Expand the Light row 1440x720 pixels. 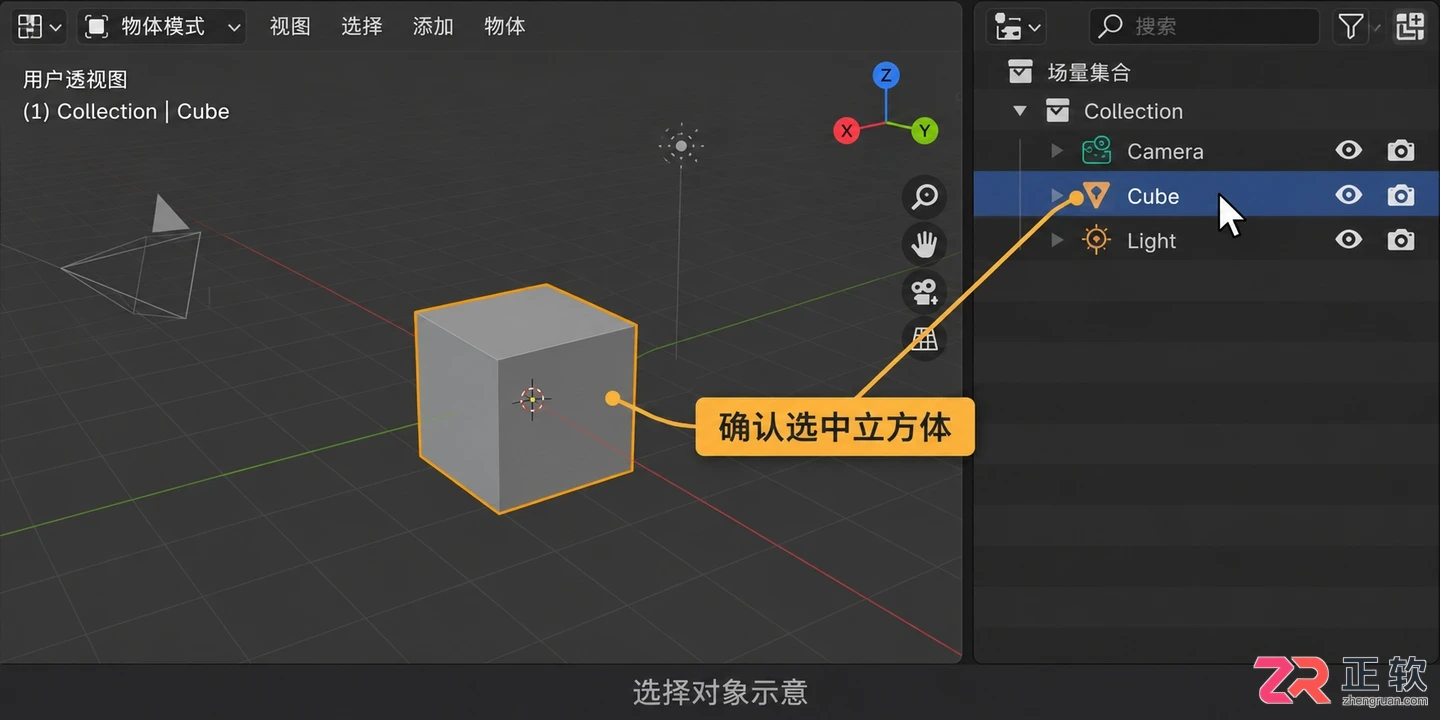point(1057,240)
